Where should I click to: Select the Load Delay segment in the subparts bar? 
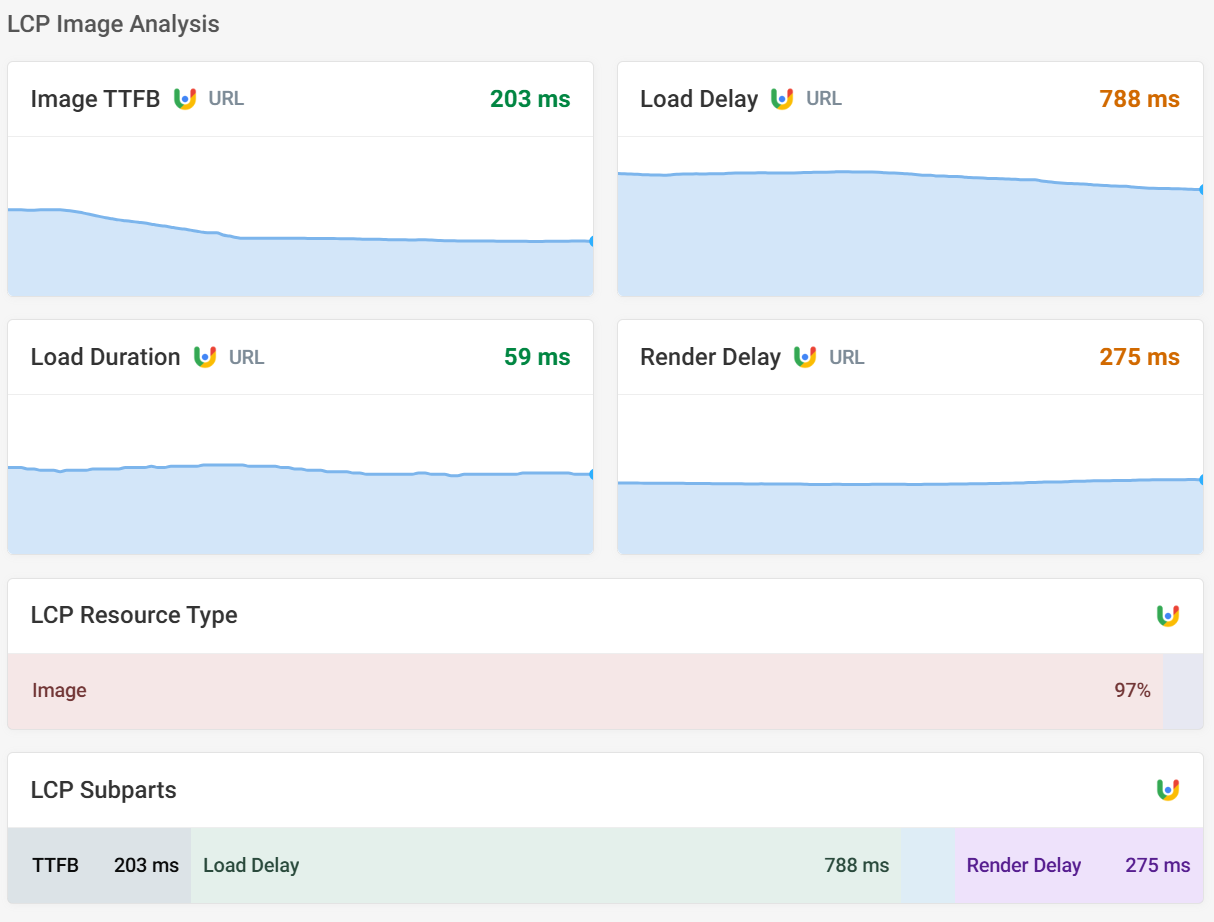pyautogui.click(x=545, y=865)
